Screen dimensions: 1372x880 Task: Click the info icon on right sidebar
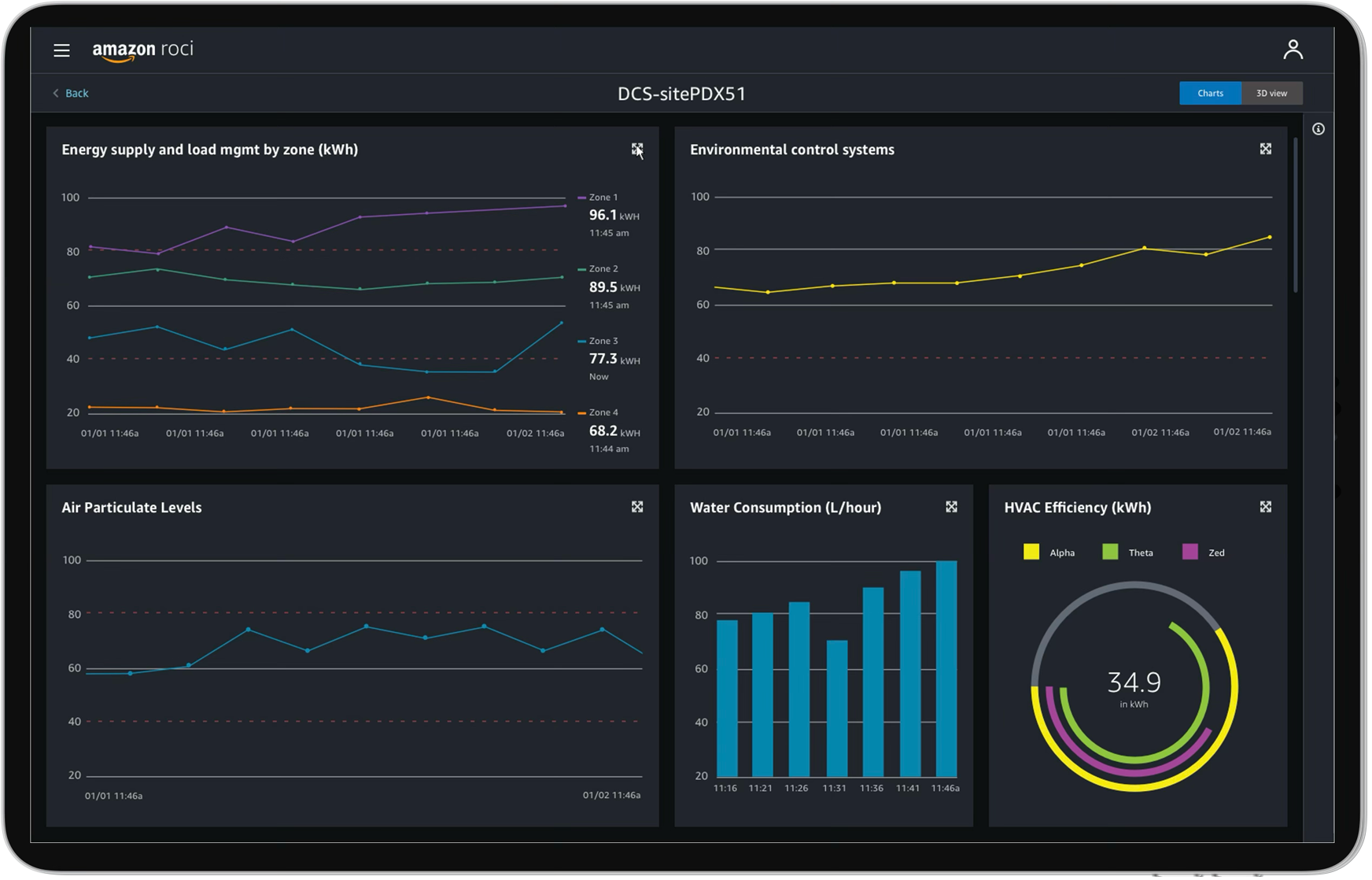pyautogui.click(x=1319, y=129)
